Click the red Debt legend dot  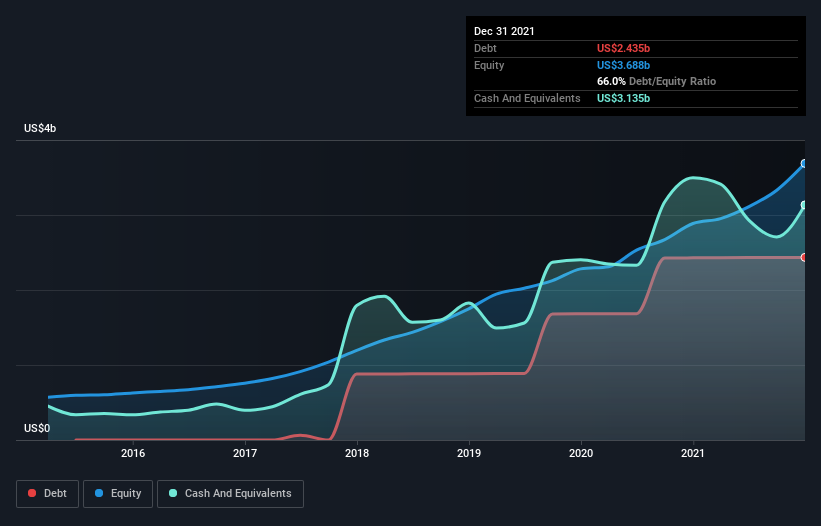32,493
